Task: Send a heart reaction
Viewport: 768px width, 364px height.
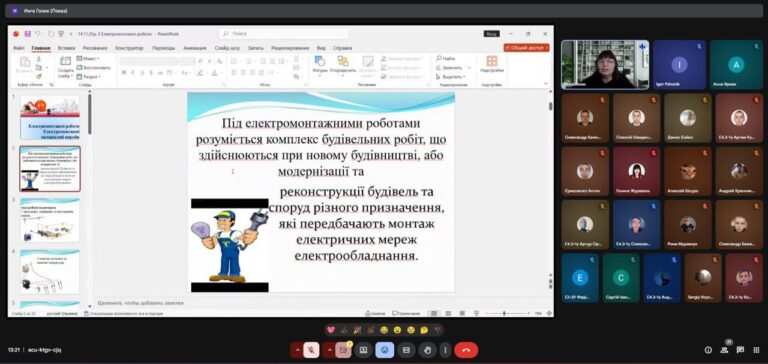Action: [331, 330]
